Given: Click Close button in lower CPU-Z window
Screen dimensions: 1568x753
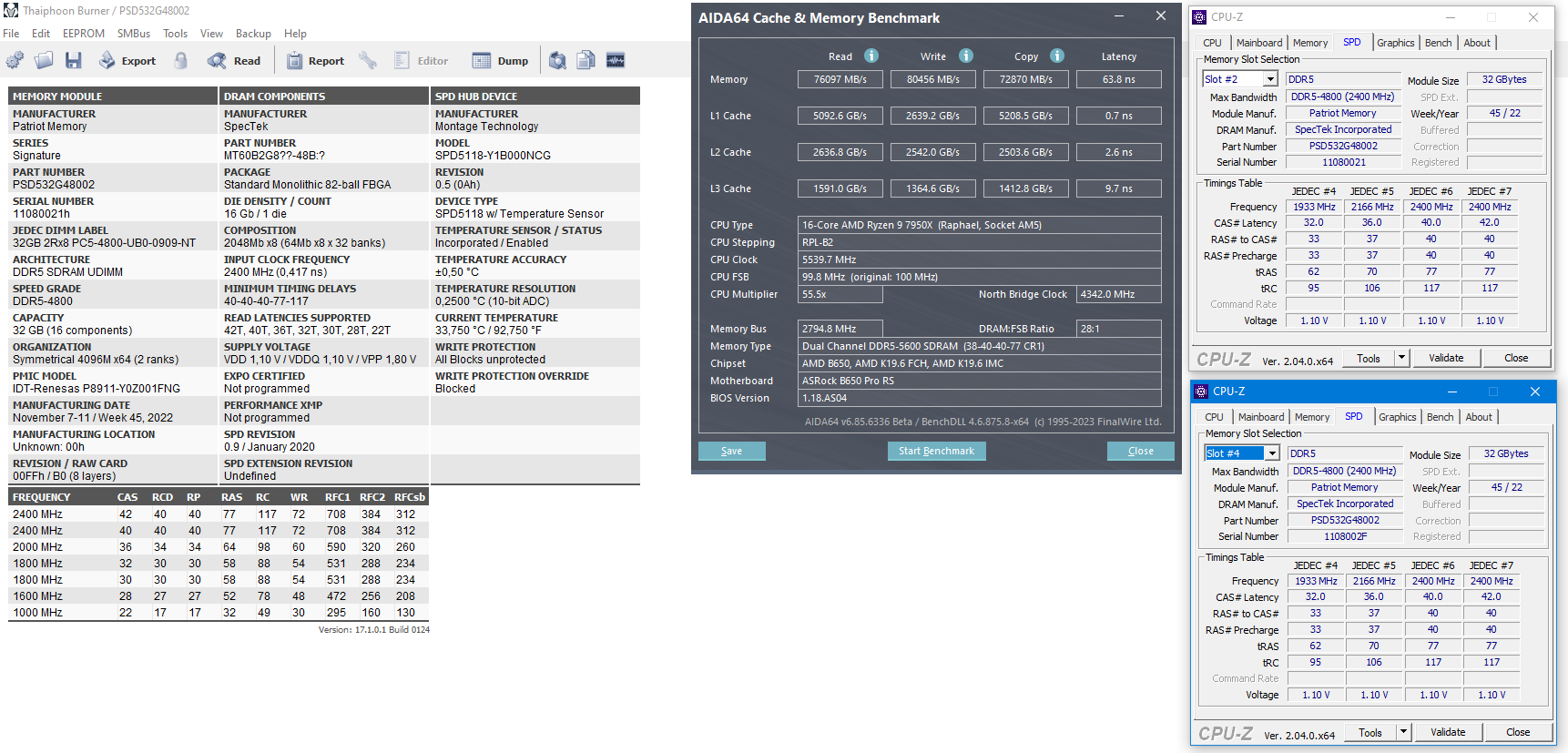Looking at the screenshot, I should point(1518,732).
